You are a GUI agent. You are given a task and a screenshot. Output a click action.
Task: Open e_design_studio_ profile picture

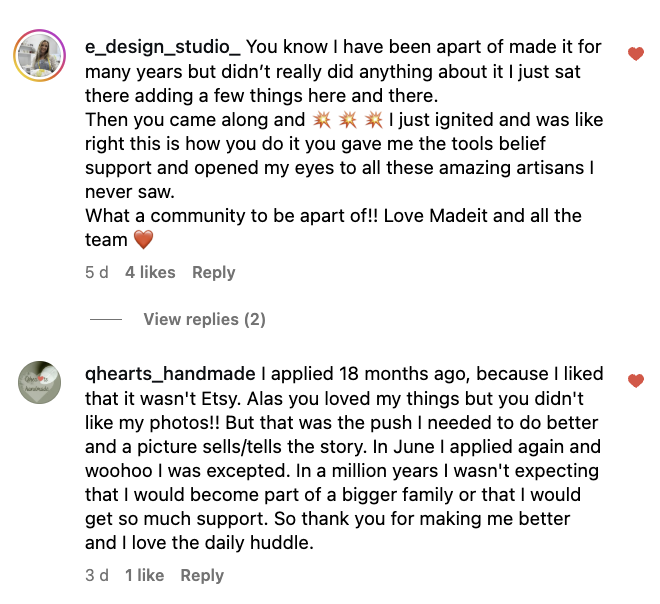40,55
